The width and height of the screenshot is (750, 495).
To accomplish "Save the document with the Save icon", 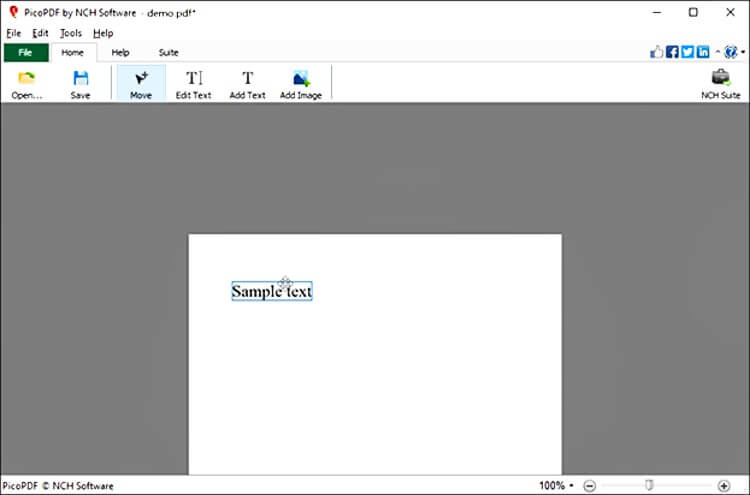I will [80, 84].
